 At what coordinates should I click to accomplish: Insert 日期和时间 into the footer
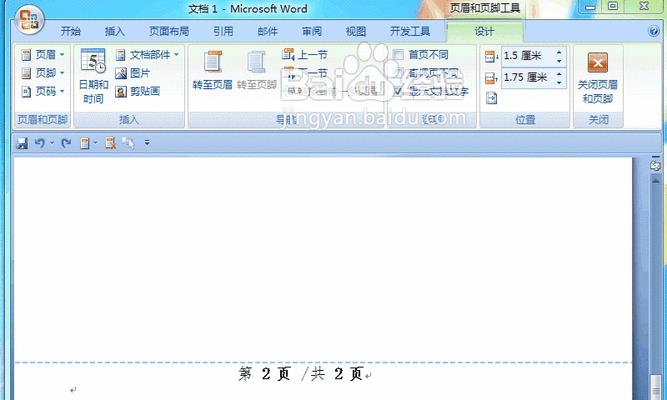click(x=93, y=76)
